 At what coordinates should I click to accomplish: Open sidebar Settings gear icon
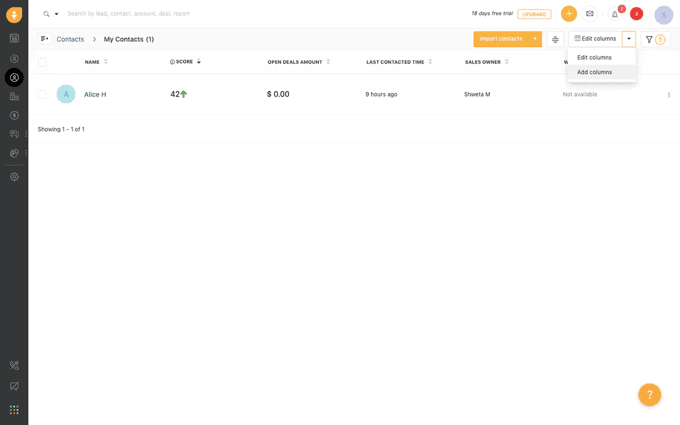coord(14,177)
